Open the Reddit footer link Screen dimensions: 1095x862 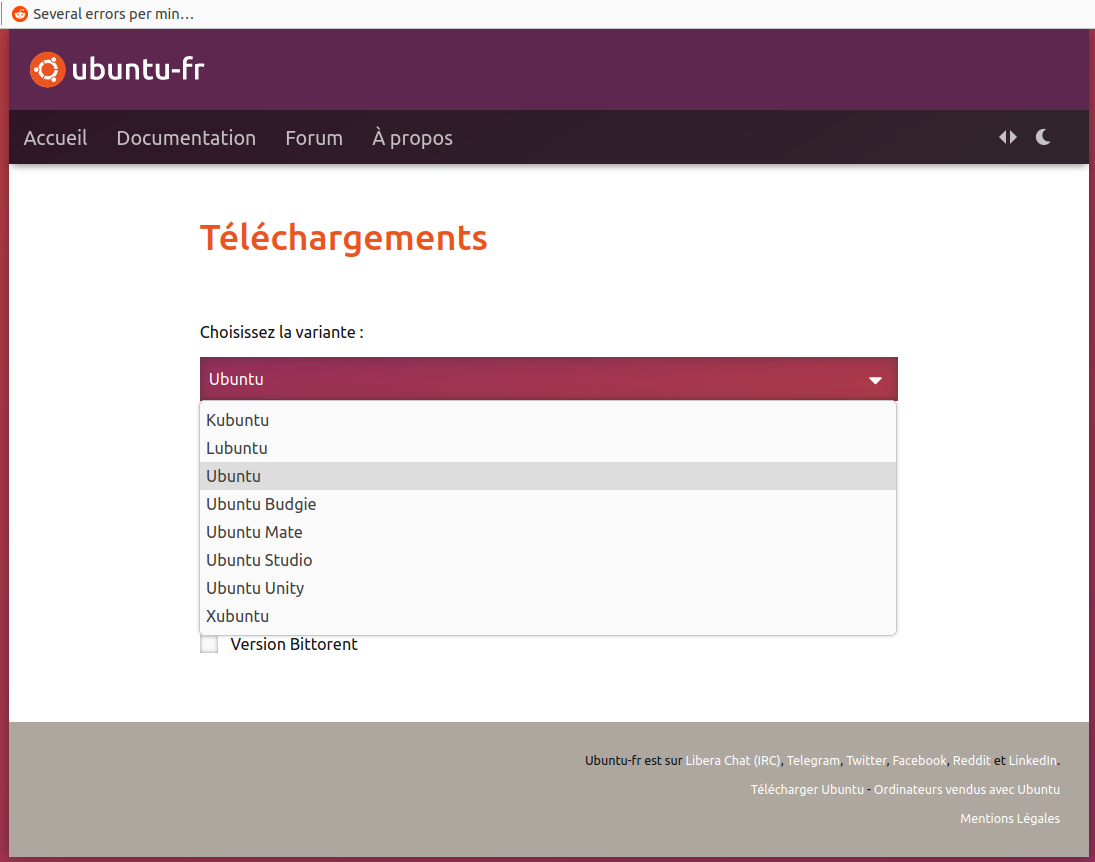971,760
